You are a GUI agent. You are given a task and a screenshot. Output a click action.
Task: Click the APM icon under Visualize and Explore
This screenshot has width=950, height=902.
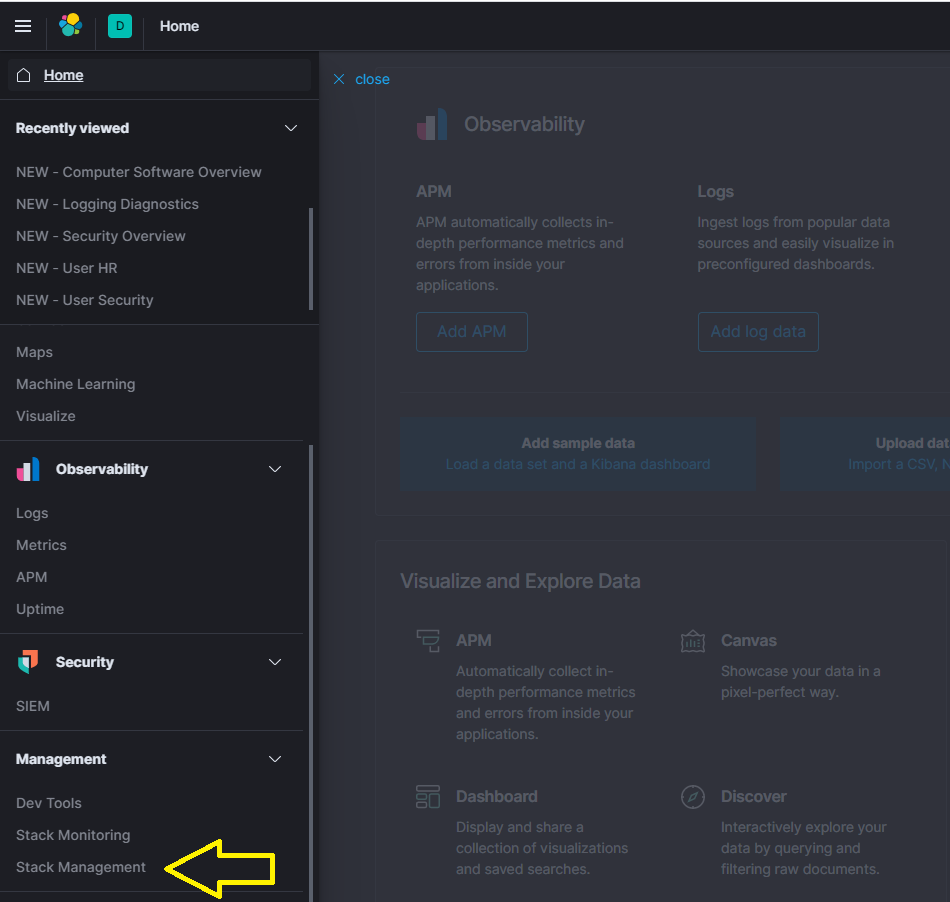[x=428, y=641]
